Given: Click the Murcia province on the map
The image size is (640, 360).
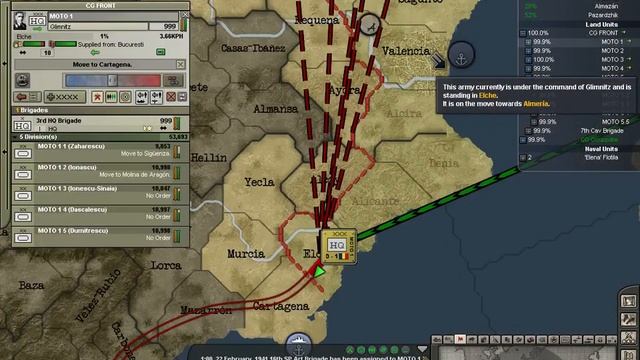Looking at the screenshot, I should [x=246, y=254].
